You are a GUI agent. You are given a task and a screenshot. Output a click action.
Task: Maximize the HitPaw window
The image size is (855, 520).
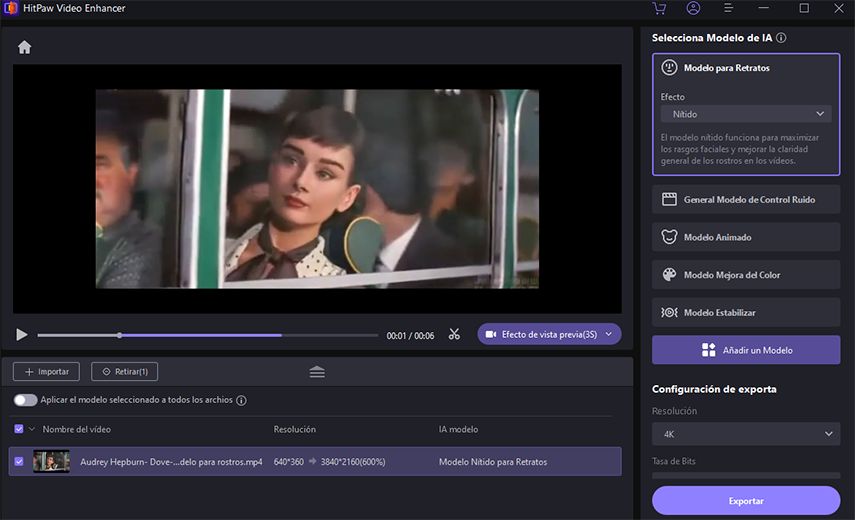804,8
